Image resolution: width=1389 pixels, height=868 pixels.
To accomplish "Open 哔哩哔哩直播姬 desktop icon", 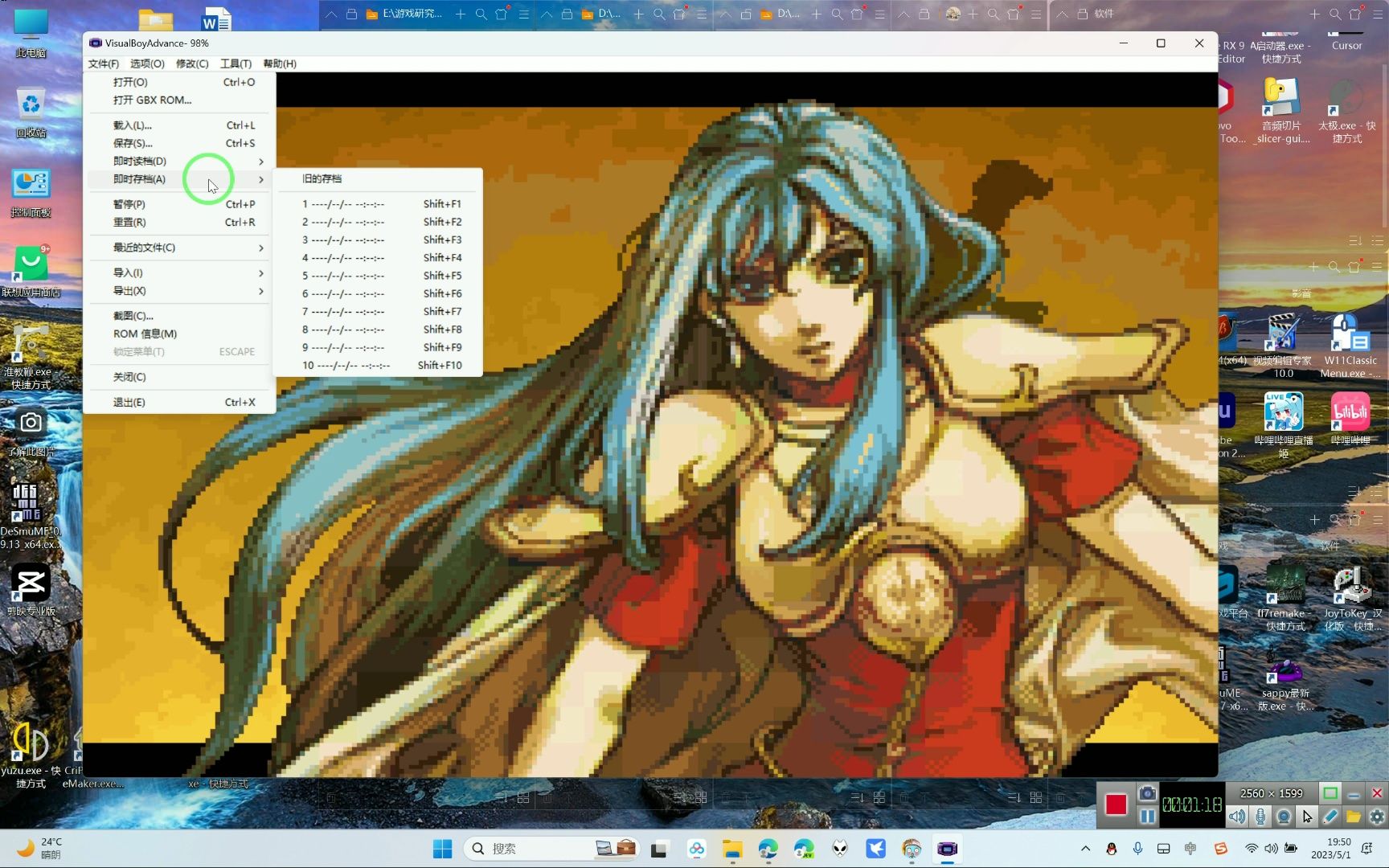I will coord(1284,424).
